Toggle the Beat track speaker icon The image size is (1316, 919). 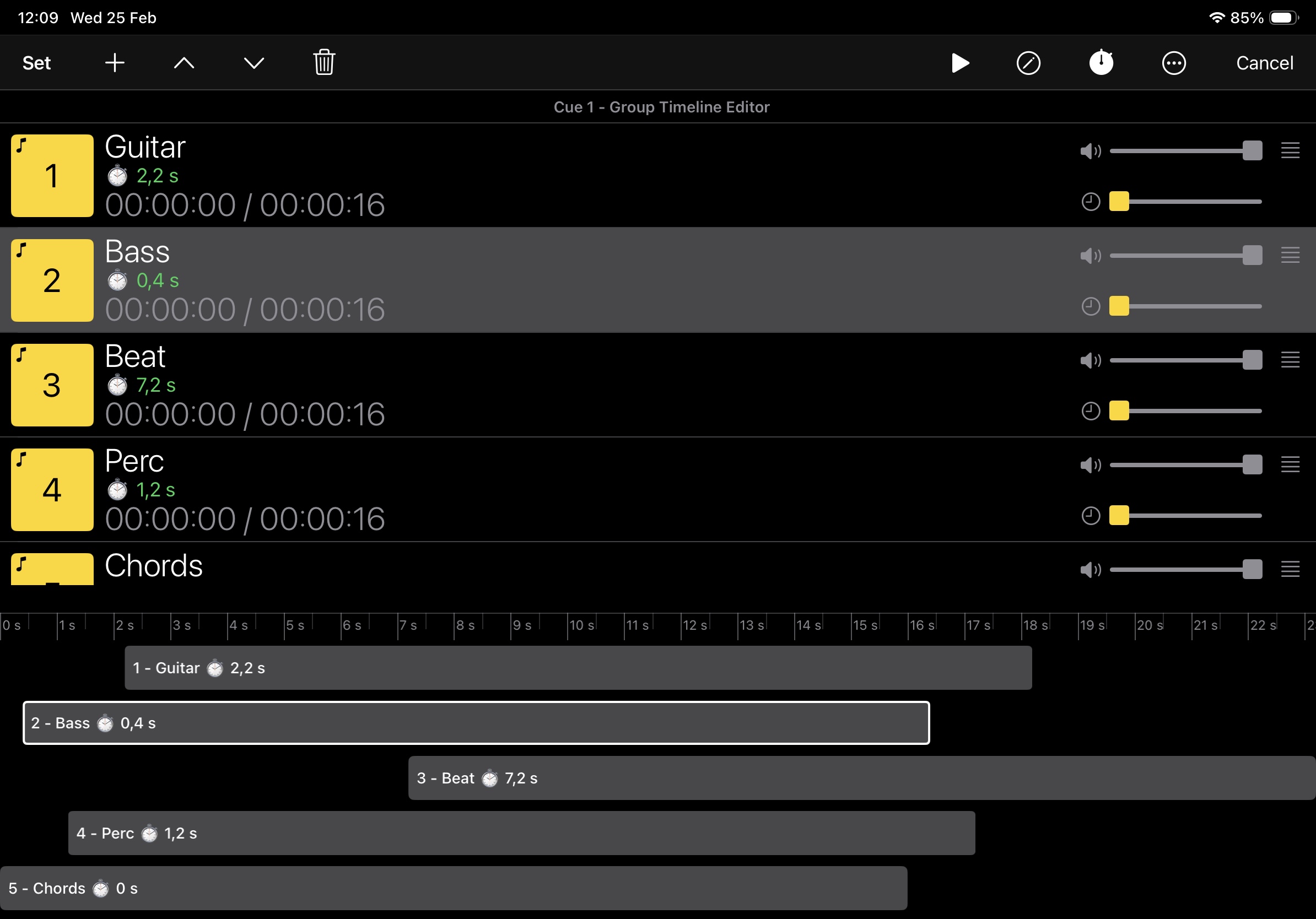pos(1090,360)
